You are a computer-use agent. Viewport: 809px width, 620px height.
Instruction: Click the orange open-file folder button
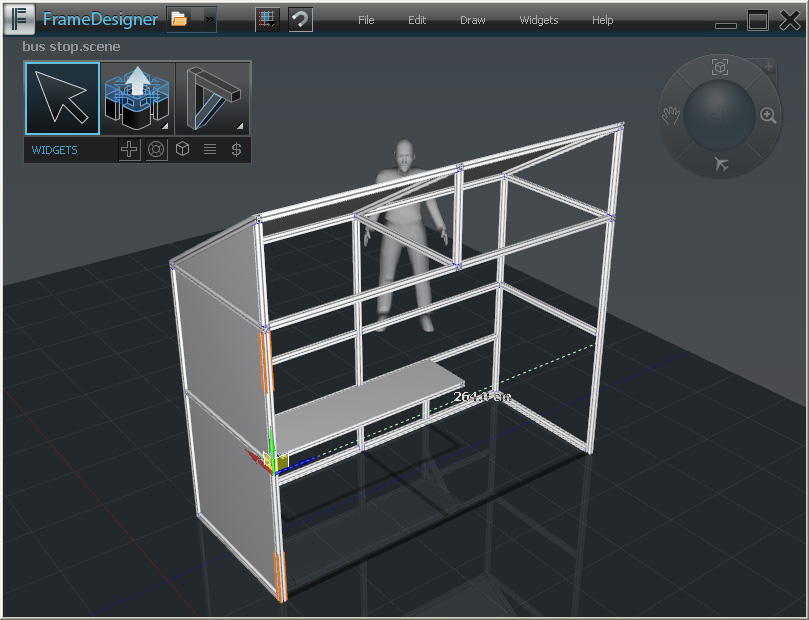(x=178, y=20)
